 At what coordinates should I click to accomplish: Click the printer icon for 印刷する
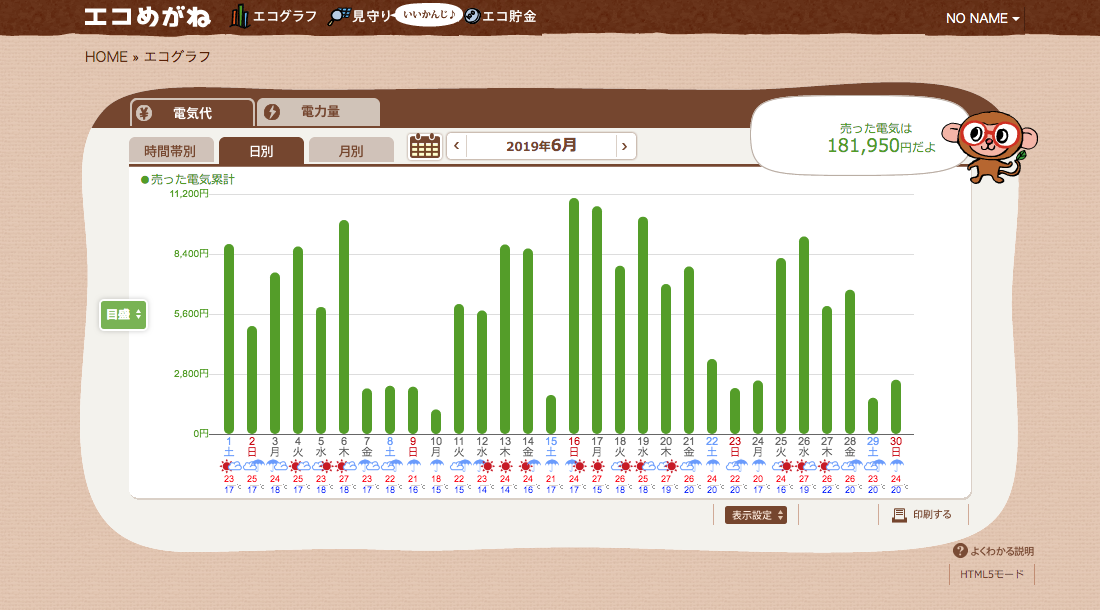point(898,515)
